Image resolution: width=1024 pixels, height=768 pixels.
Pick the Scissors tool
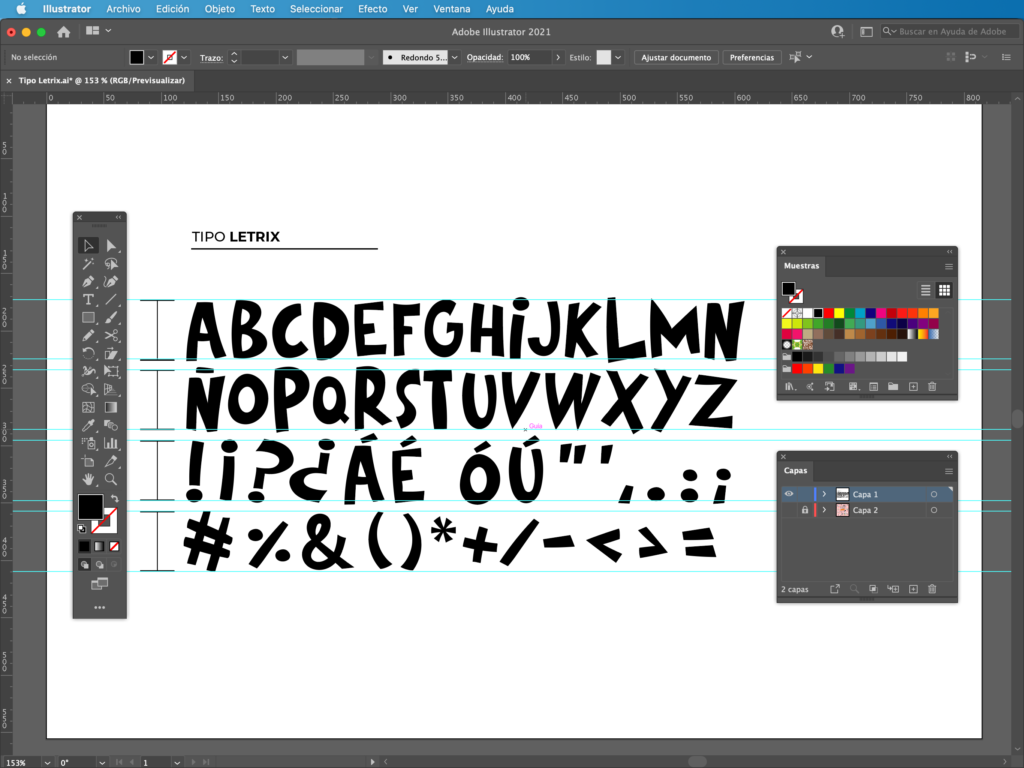111,336
